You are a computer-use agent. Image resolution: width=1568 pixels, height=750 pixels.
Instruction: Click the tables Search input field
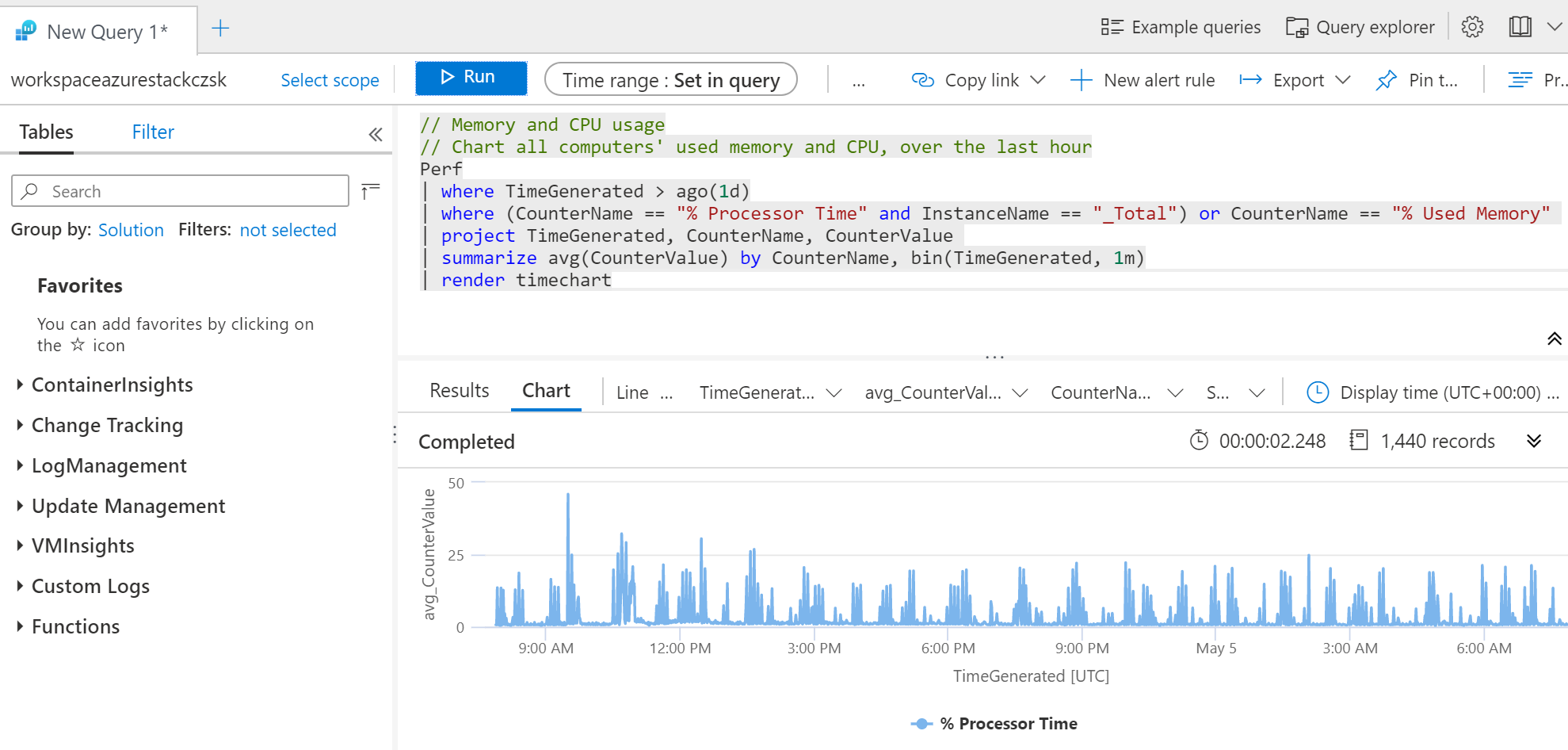[190, 191]
